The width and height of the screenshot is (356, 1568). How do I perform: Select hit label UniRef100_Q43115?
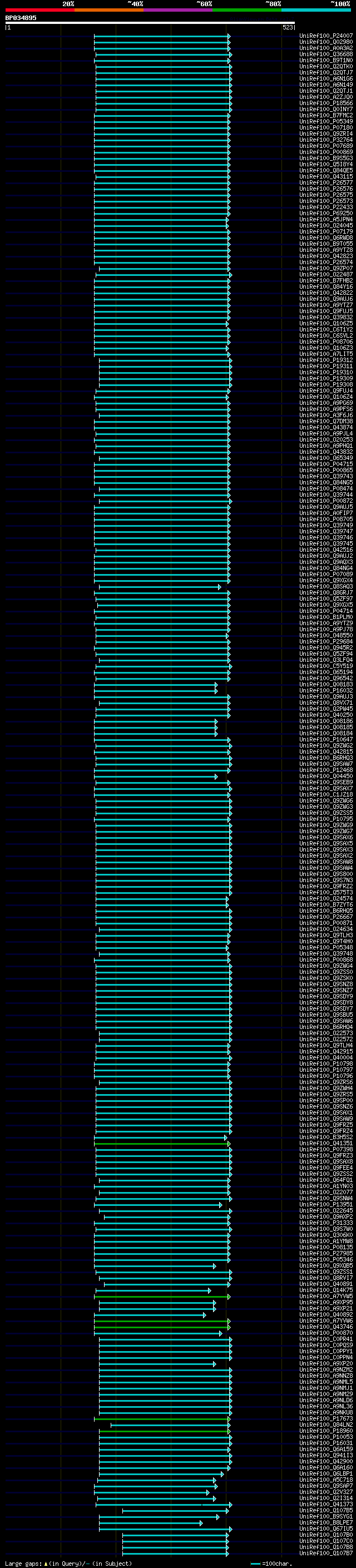point(326,176)
